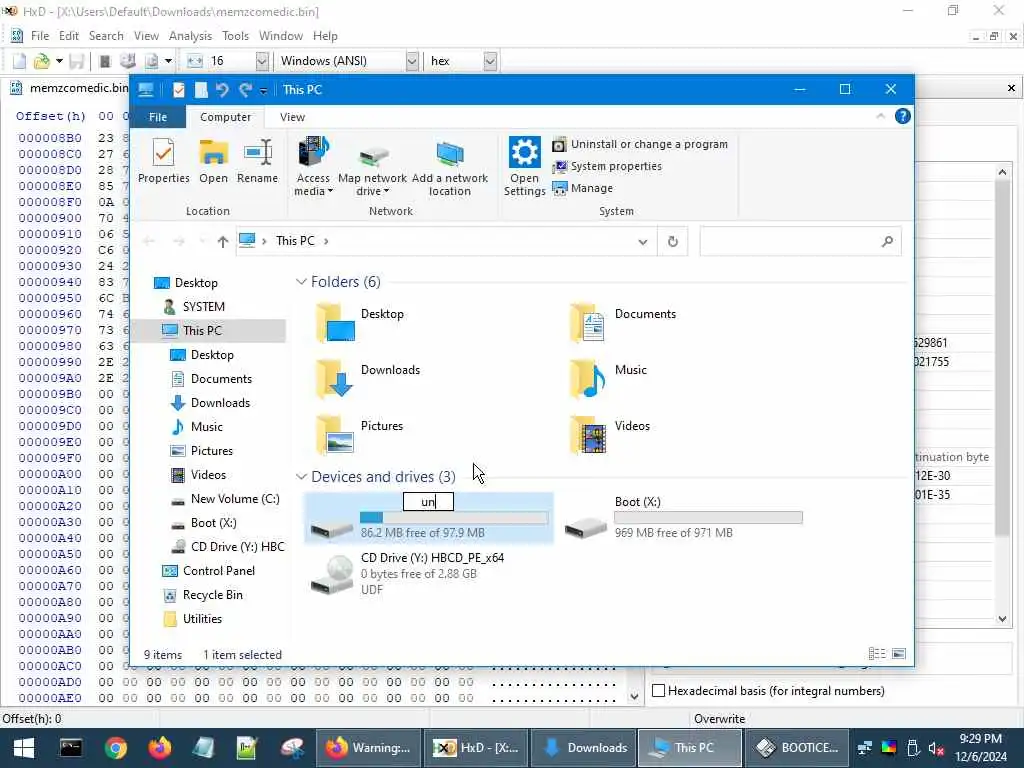Collapse the Folders (6) section
This screenshot has height=768, width=1024.
pyautogui.click(x=301, y=281)
